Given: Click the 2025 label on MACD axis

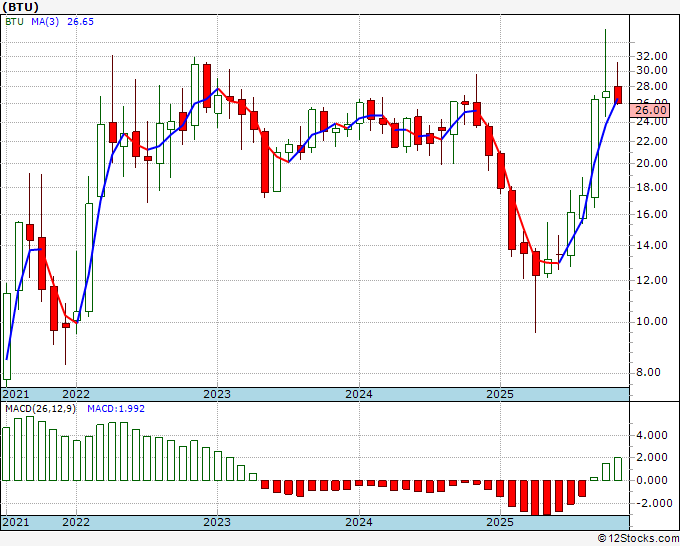Looking at the screenshot, I should tap(500, 522).
